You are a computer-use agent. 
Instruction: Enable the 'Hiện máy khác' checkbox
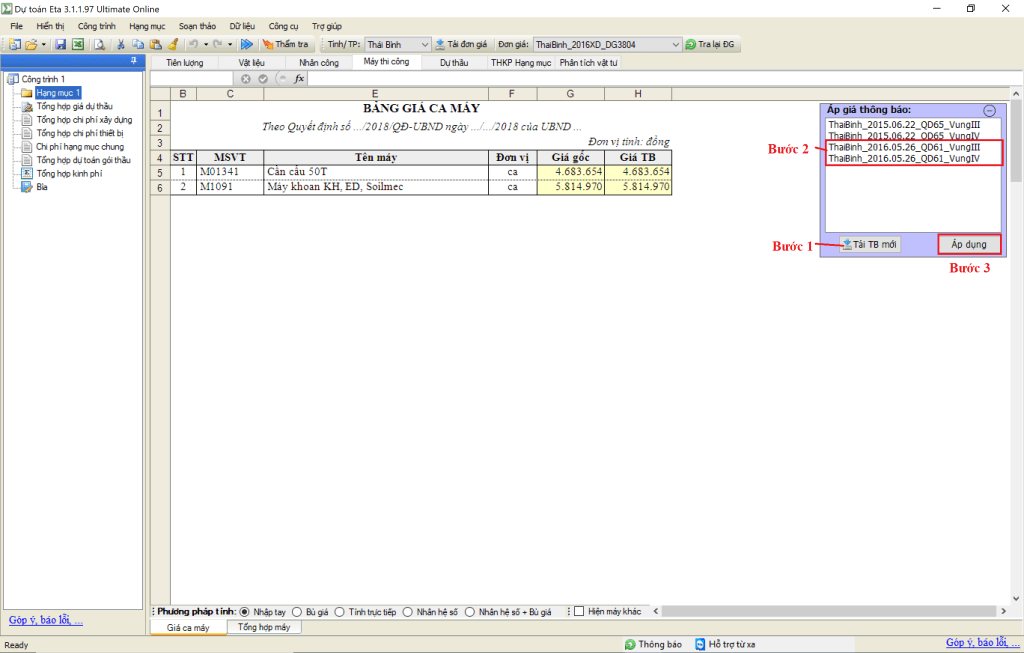click(580, 611)
